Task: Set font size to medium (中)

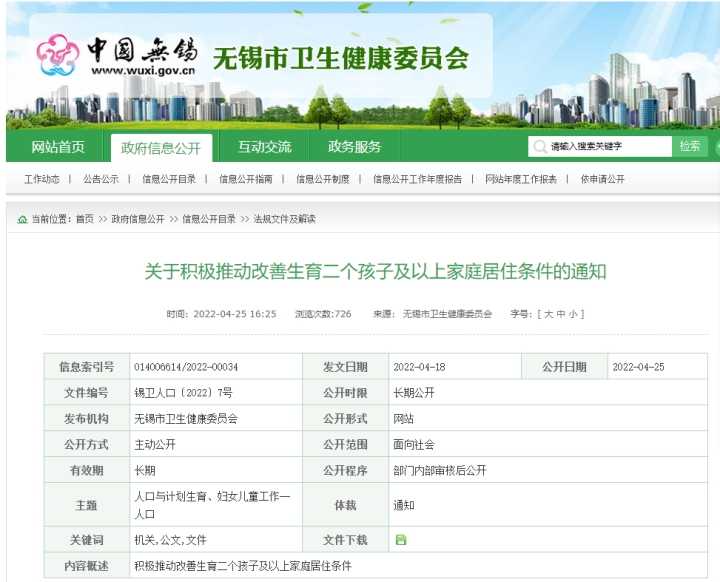Action: pos(561,314)
